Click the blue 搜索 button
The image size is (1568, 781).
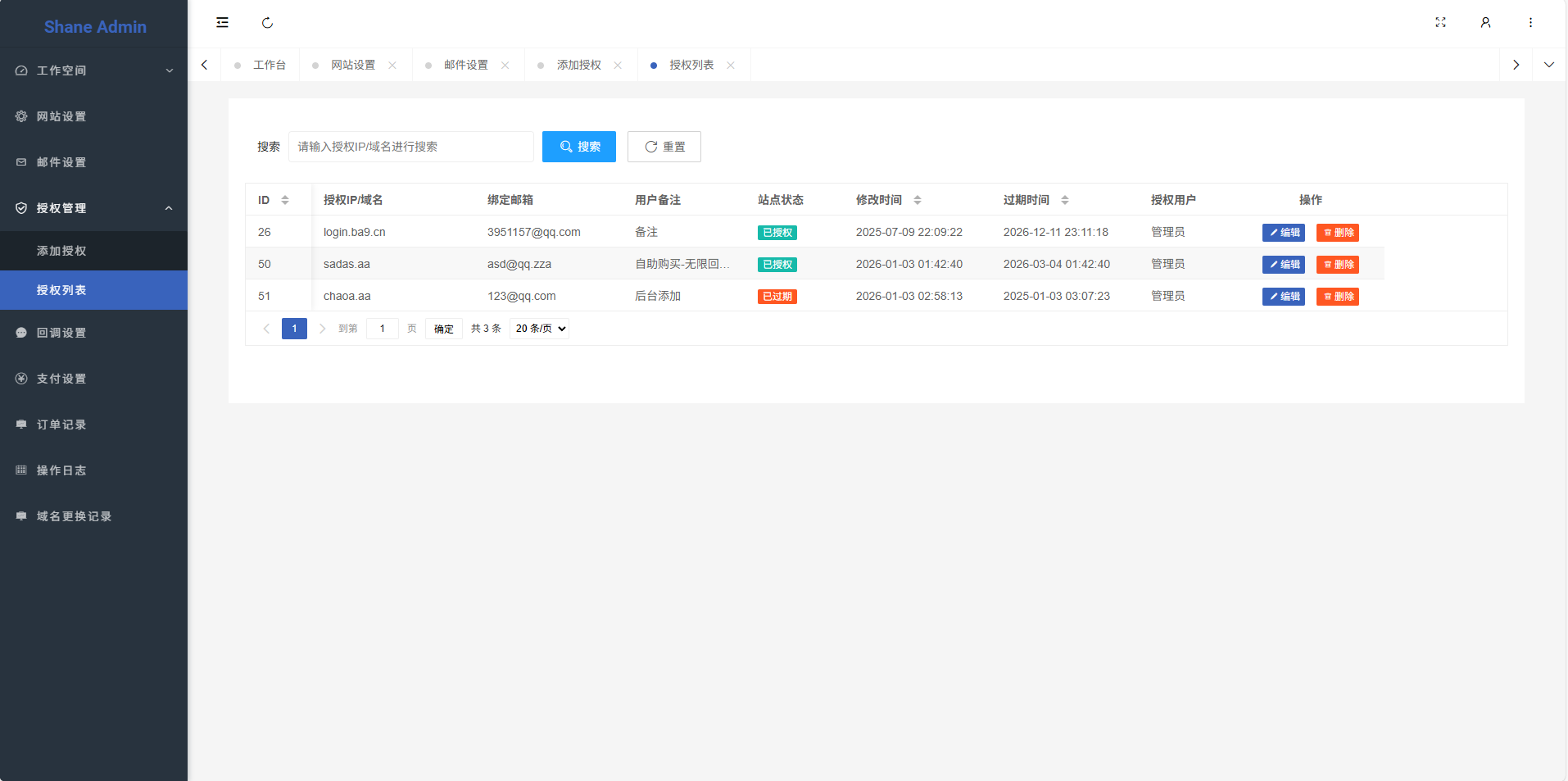[579, 147]
